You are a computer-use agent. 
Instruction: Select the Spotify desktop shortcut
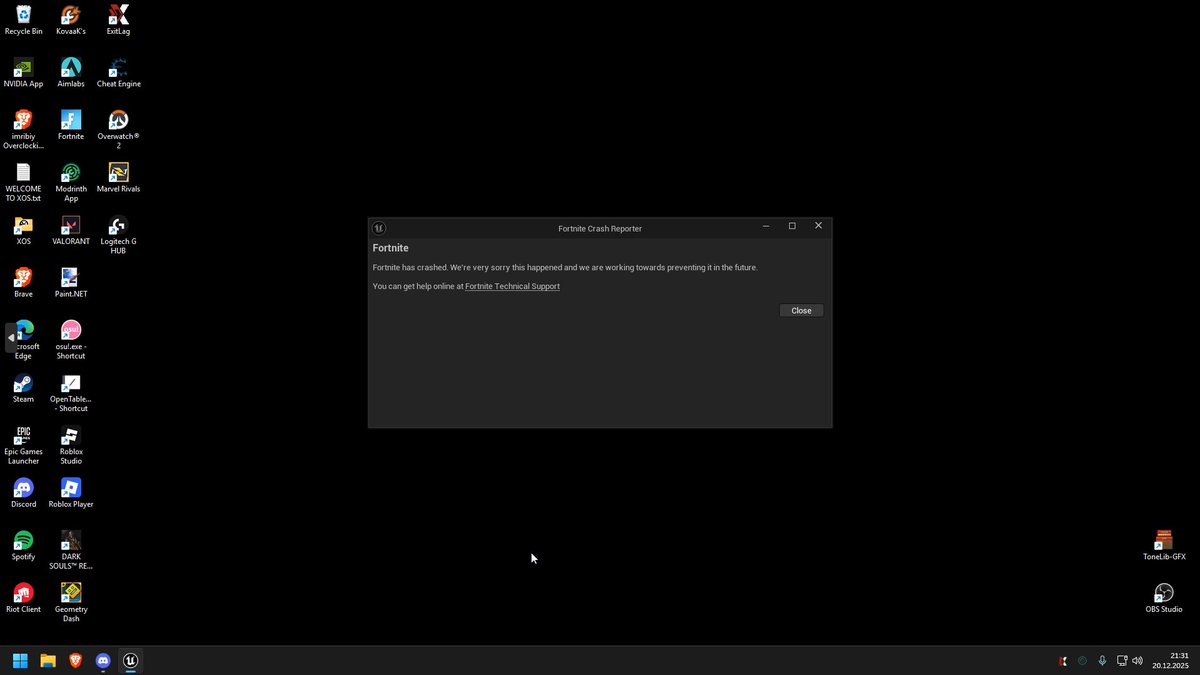[23, 546]
